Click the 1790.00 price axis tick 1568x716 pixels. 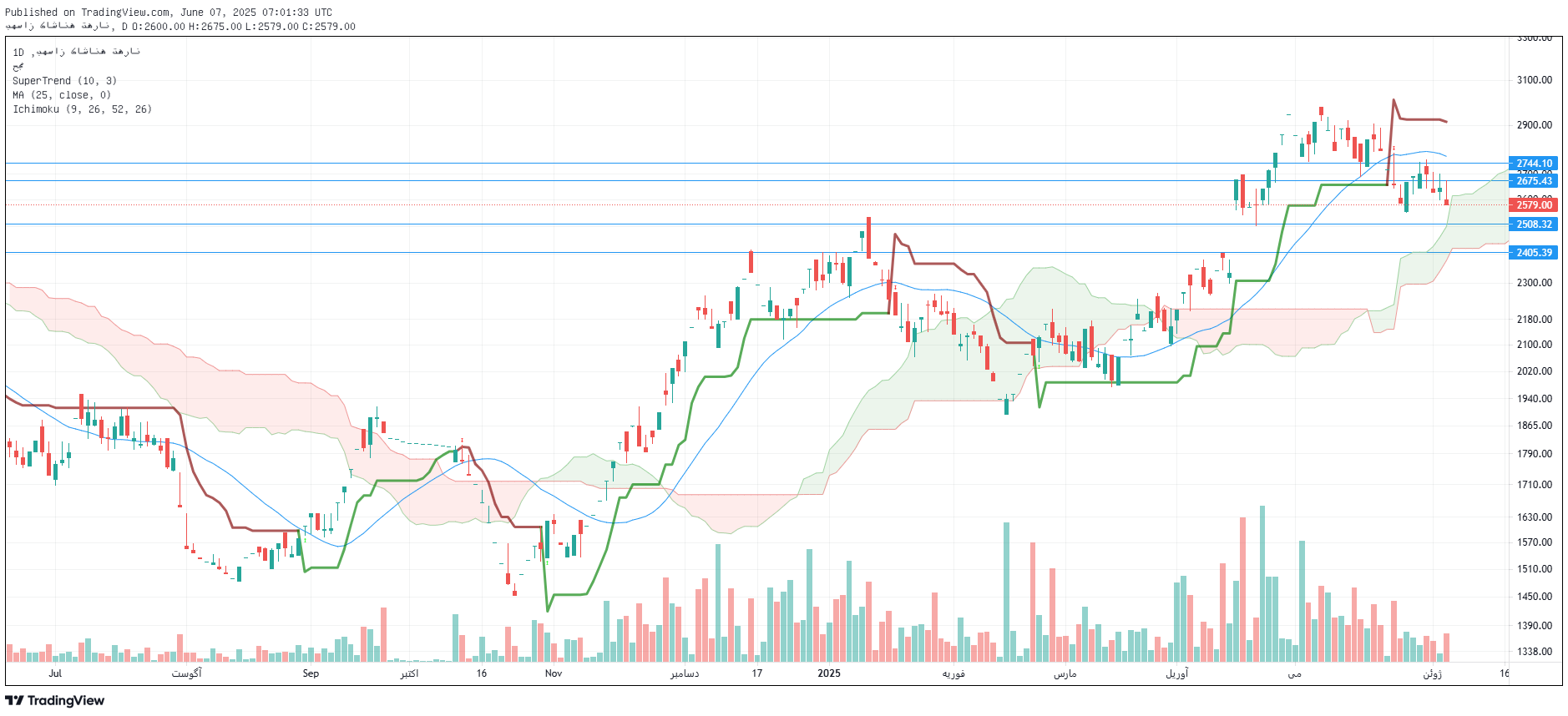tap(1535, 454)
